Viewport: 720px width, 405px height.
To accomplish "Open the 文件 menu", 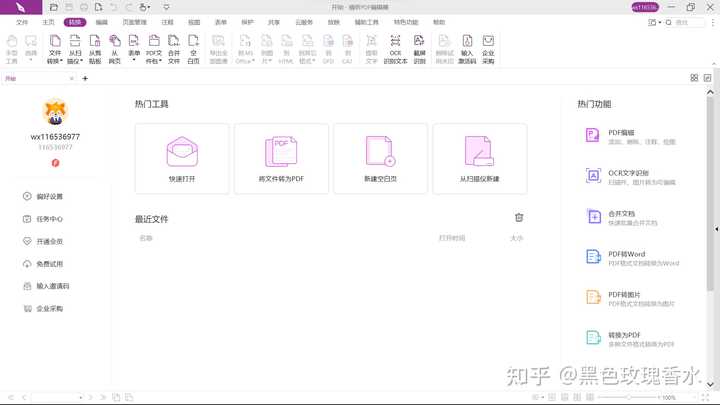I will tap(22, 22).
